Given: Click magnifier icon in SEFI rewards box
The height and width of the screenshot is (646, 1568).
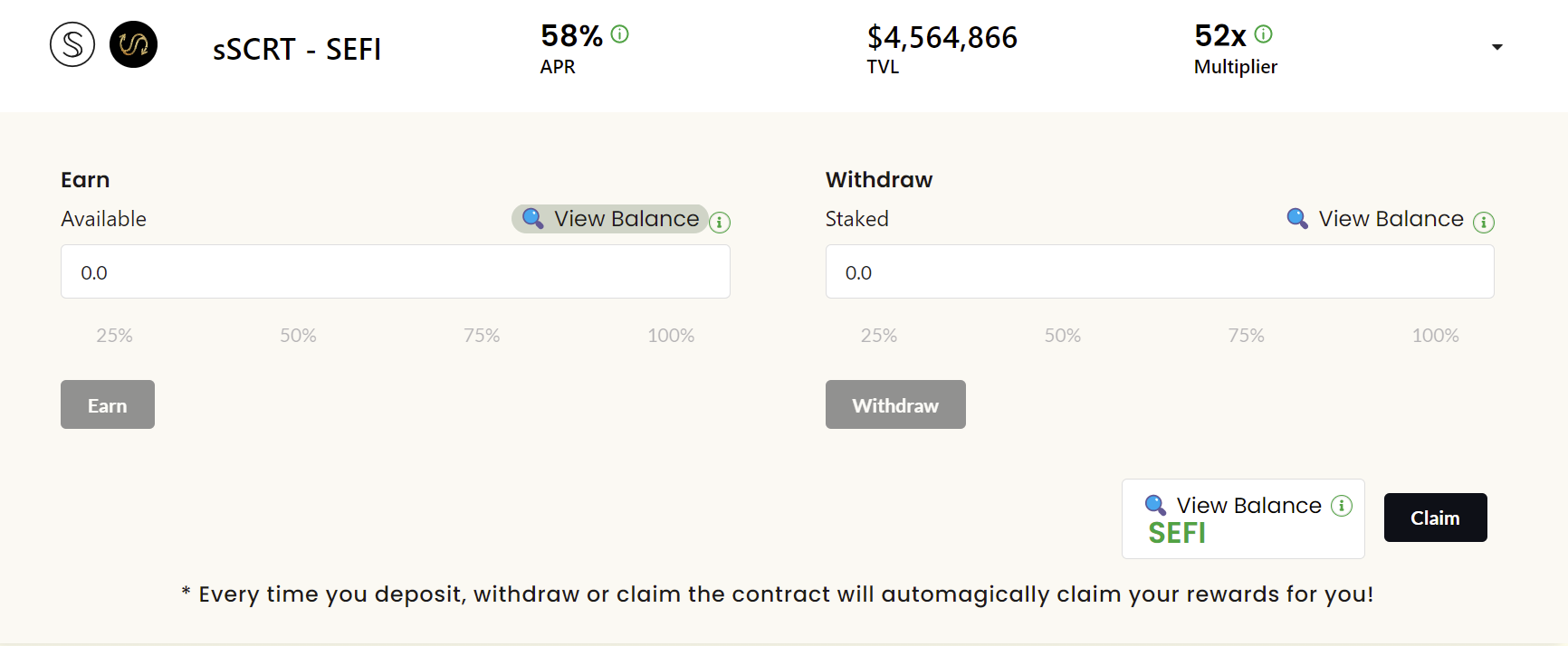Looking at the screenshot, I should coord(1155,505).
